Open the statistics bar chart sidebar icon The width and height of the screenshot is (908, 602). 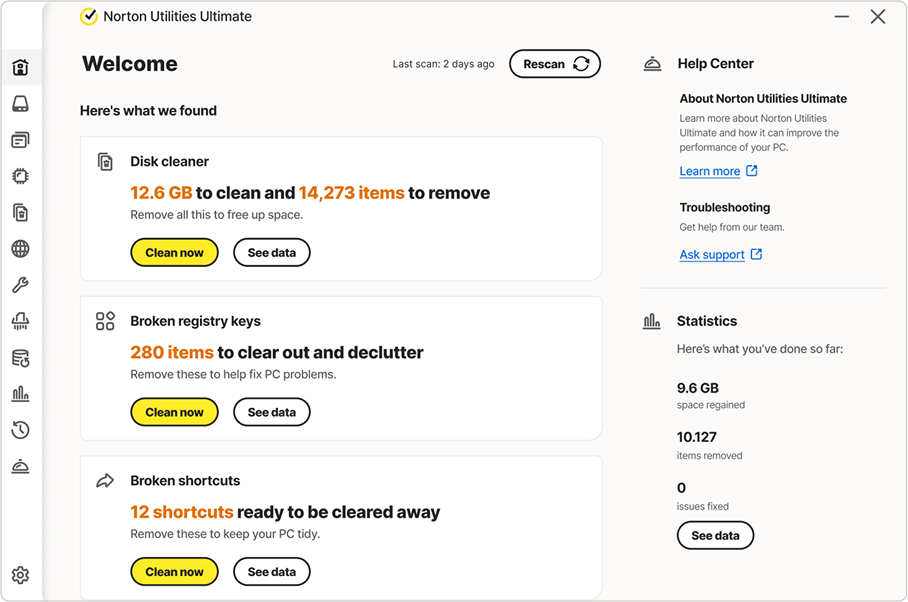20,394
